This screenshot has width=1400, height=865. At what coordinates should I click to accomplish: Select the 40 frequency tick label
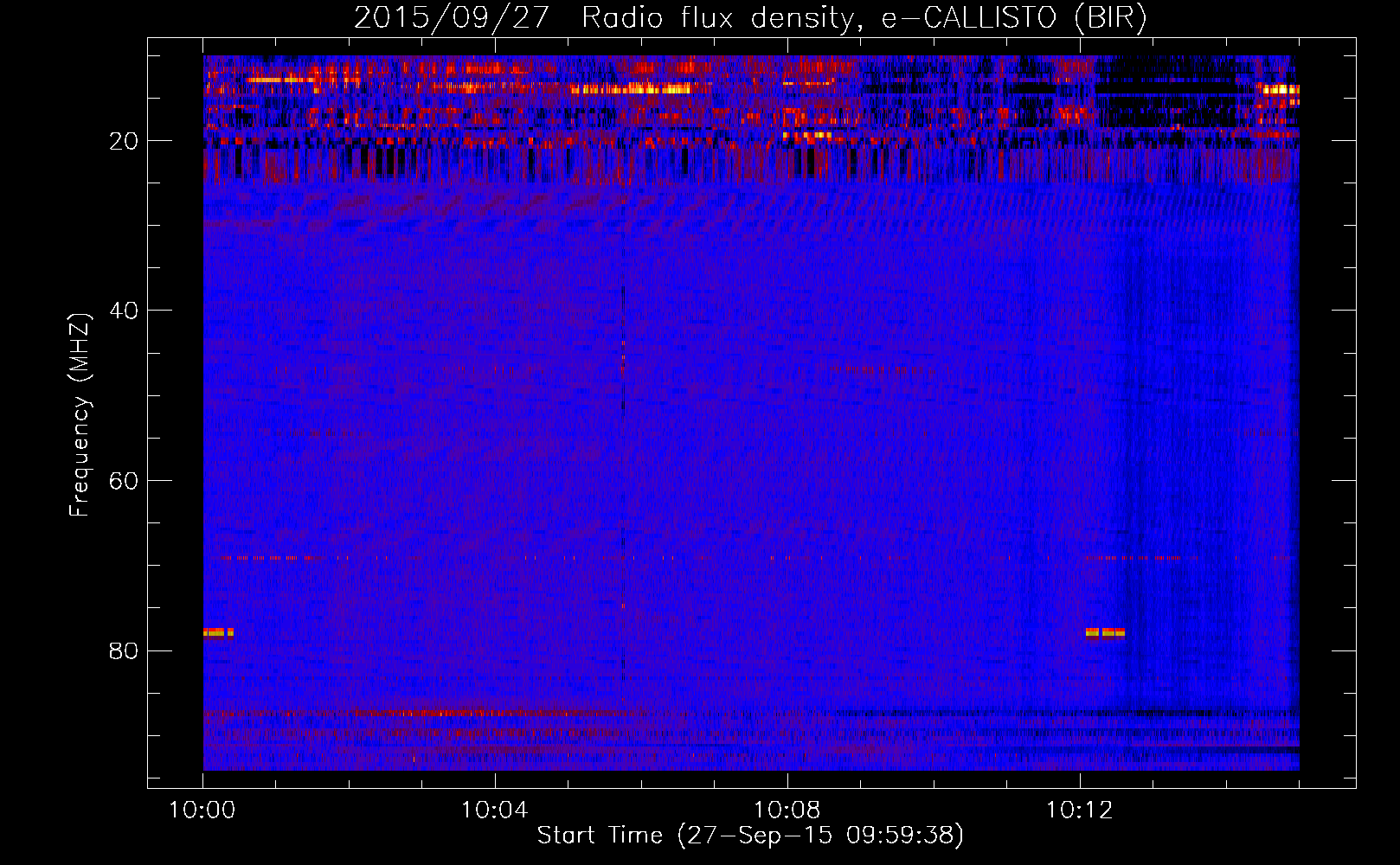[124, 311]
